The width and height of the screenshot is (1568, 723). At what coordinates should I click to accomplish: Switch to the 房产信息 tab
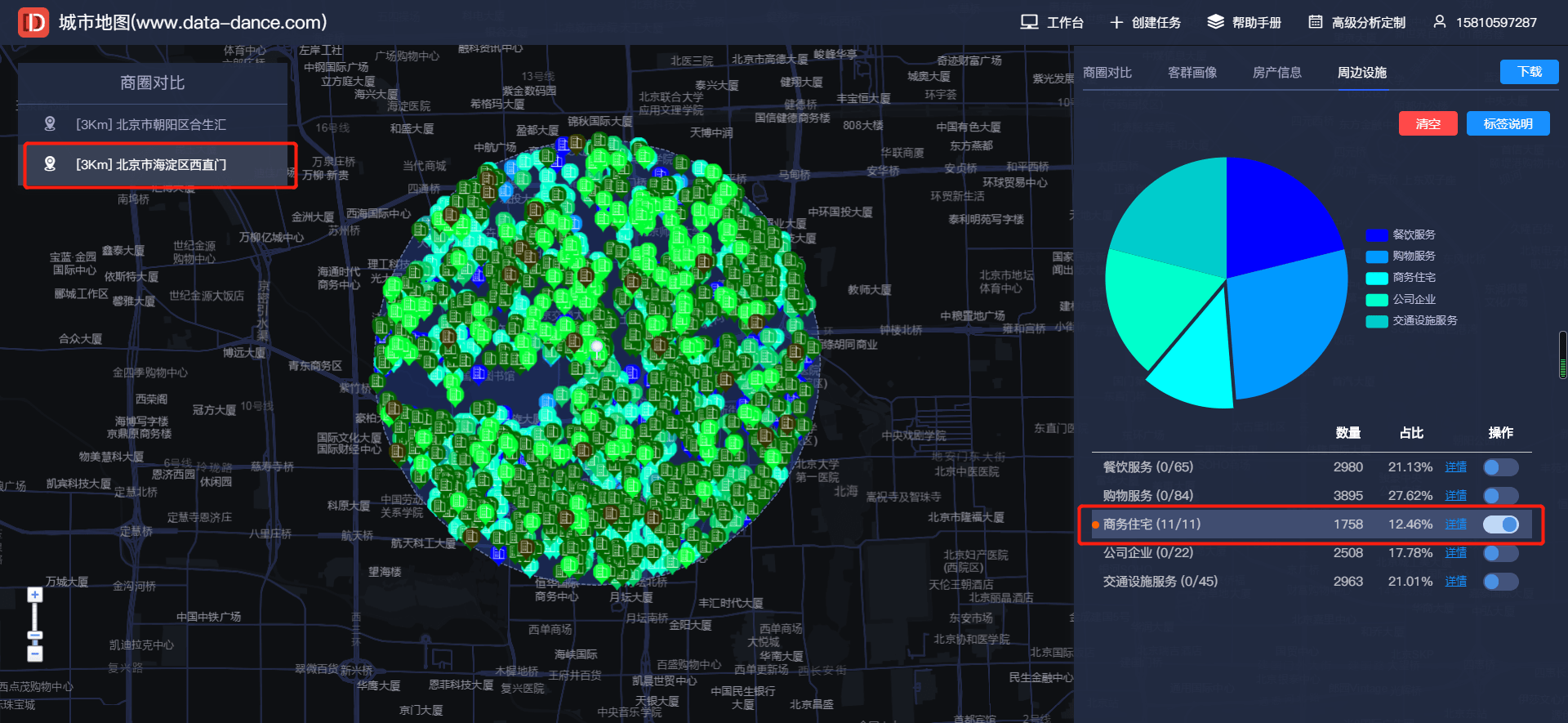1276,73
